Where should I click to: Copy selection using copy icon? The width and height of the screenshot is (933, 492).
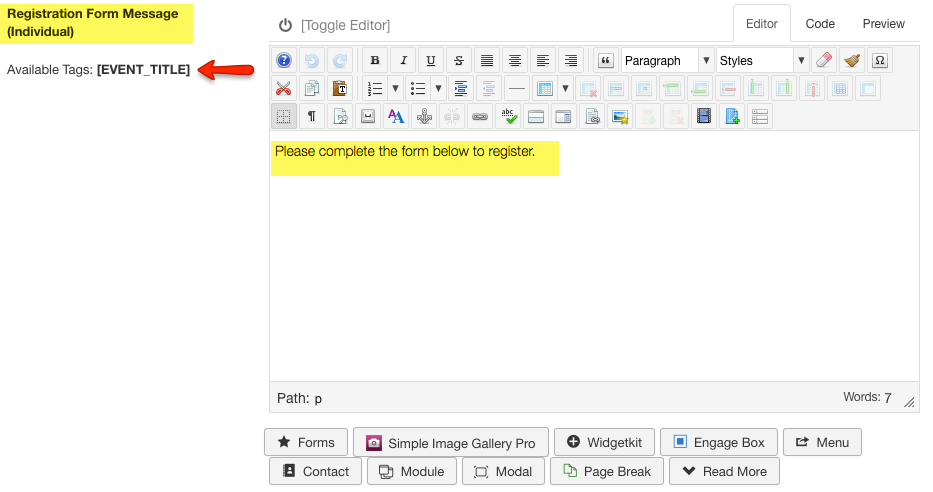tap(312, 89)
